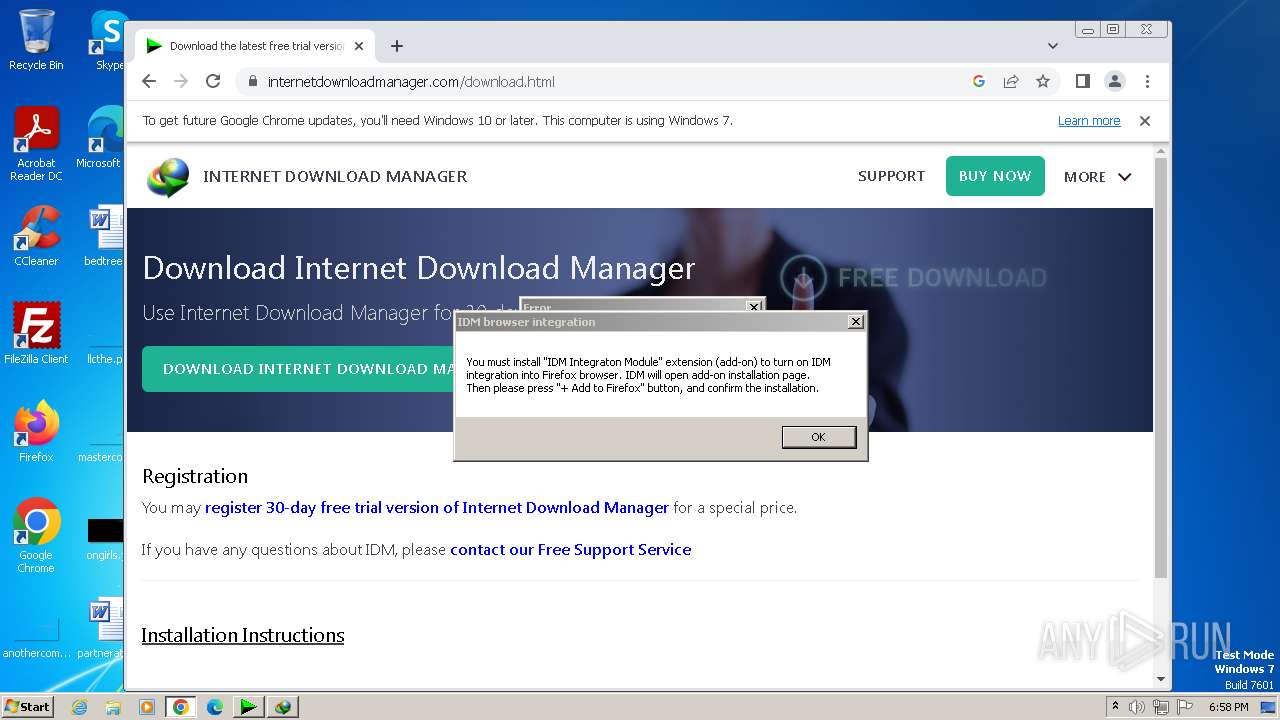Image resolution: width=1280 pixels, height=720 pixels.
Task: Open Learn more link in update notice
Action: pos(1089,121)
